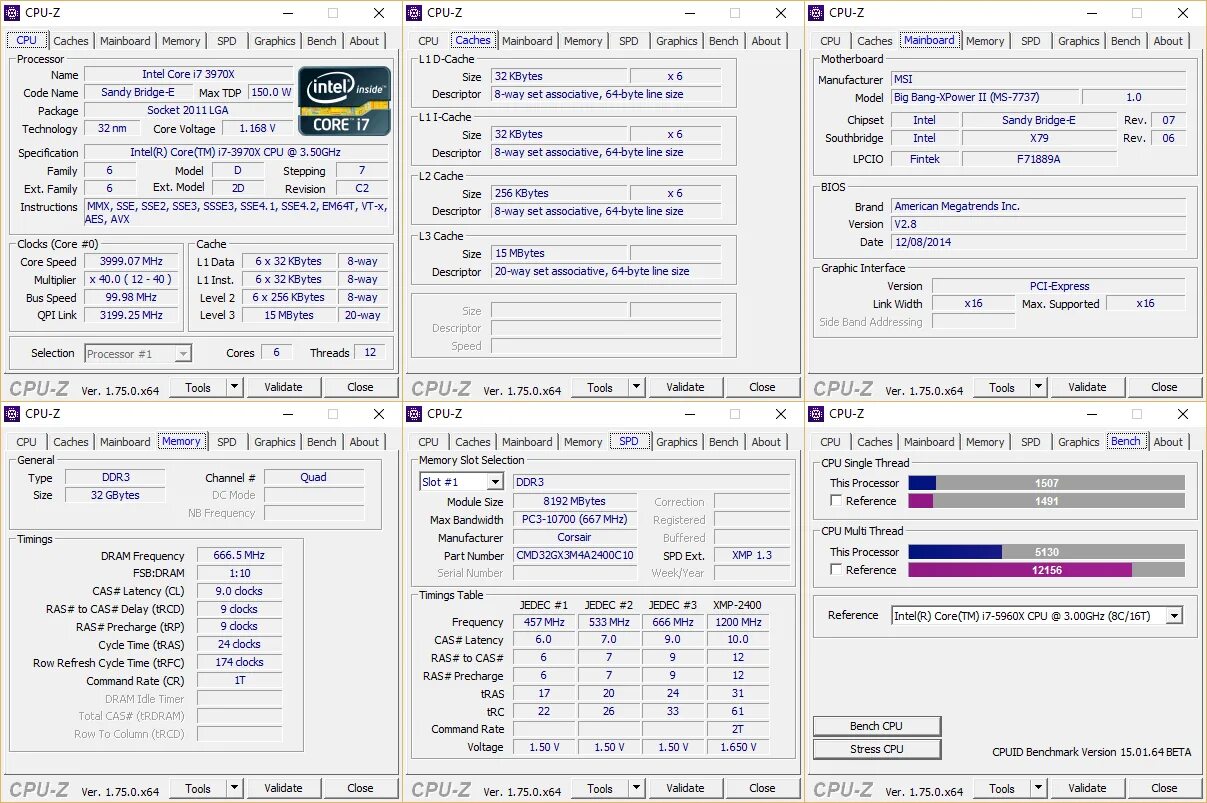Click the memory Size value 32 GBytes
The width and height of the screenshot is (1207, 803).
(115, 495)
